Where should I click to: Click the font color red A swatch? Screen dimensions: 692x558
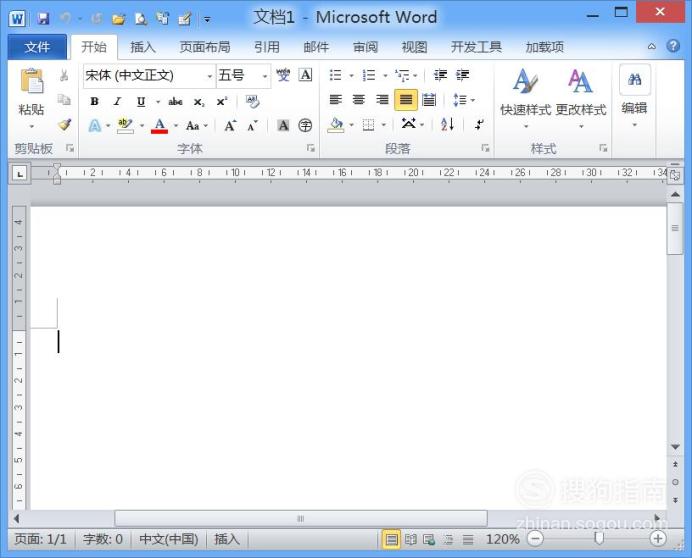[159, 126]
